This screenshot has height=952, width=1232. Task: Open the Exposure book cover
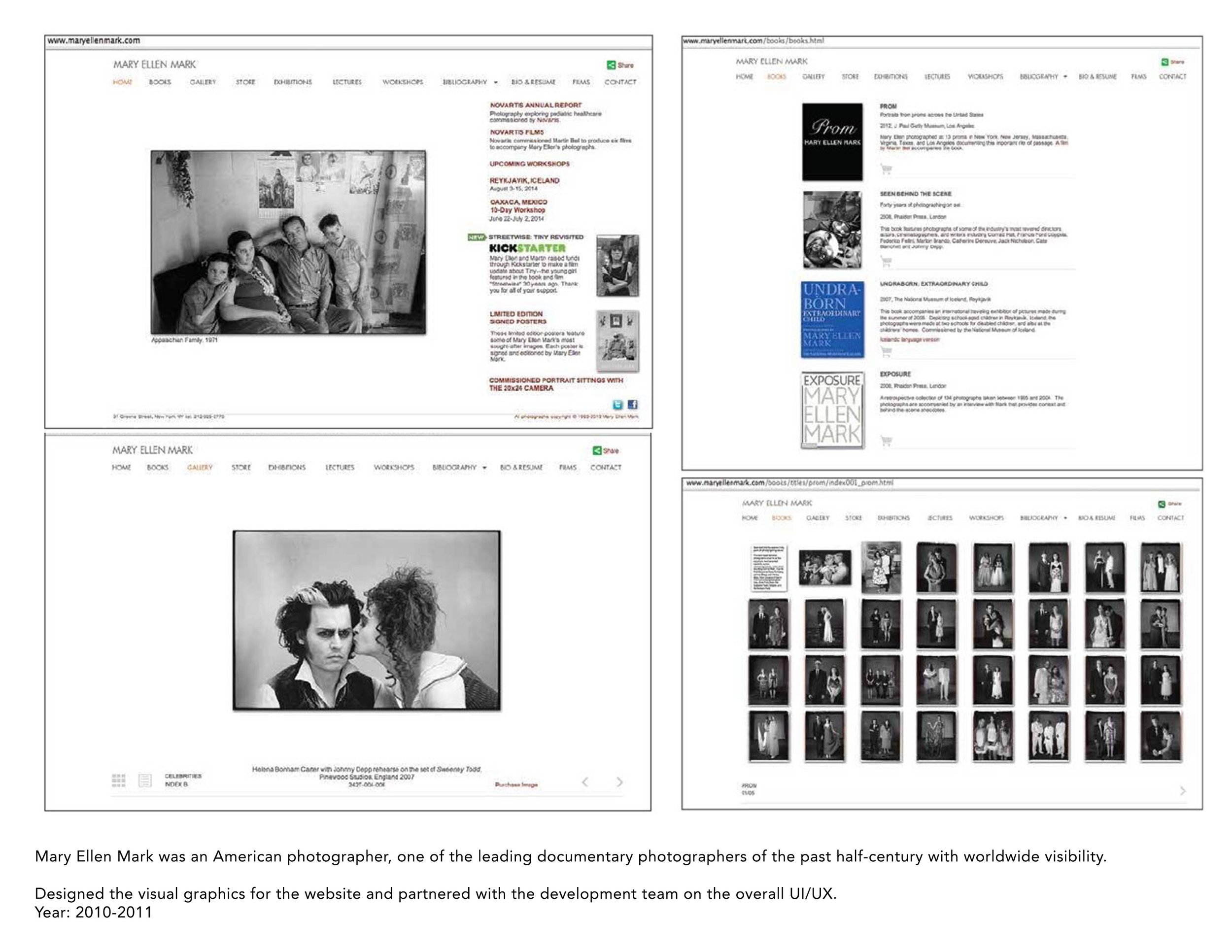click(833, 410)
